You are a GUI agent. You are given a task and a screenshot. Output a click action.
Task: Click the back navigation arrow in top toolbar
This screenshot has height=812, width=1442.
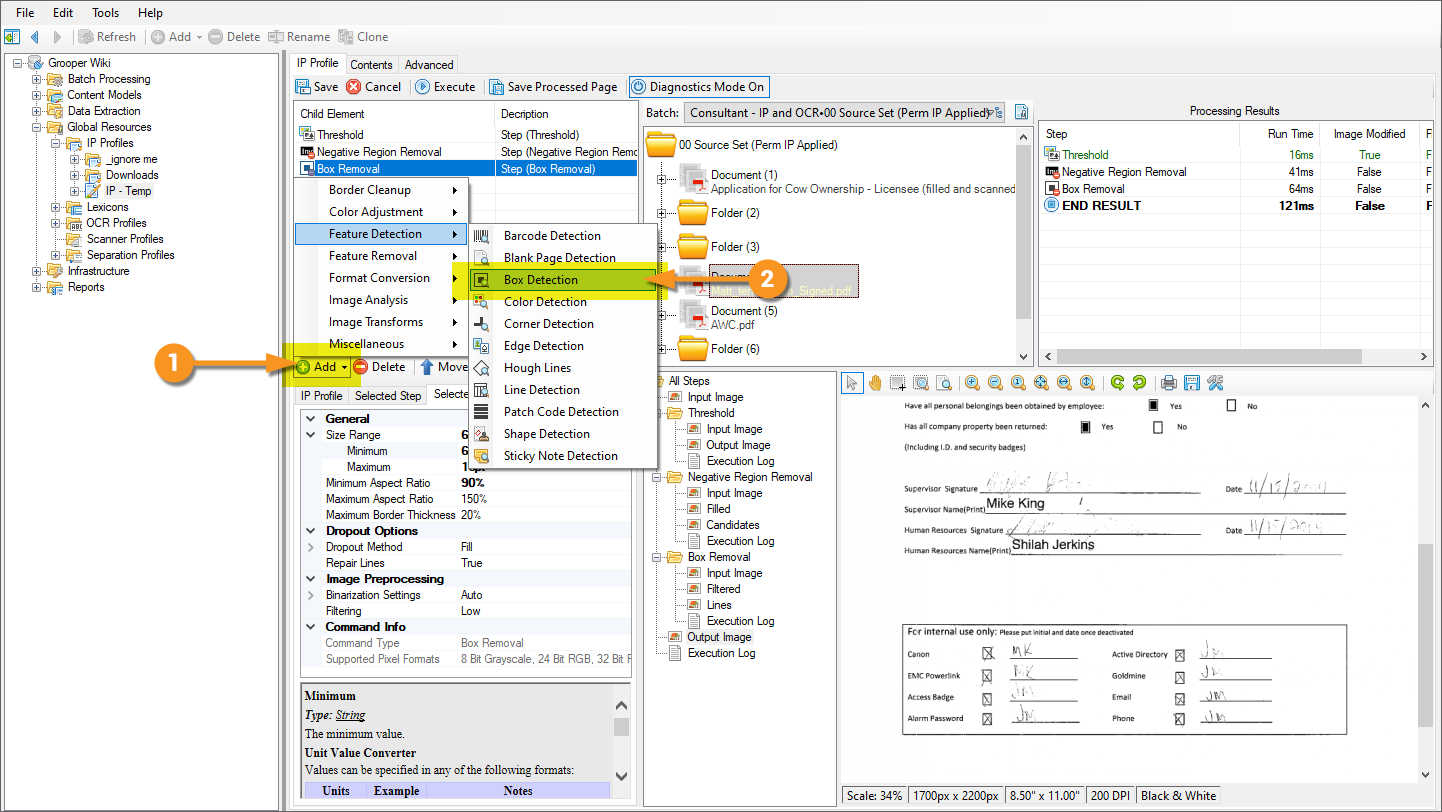35,37
